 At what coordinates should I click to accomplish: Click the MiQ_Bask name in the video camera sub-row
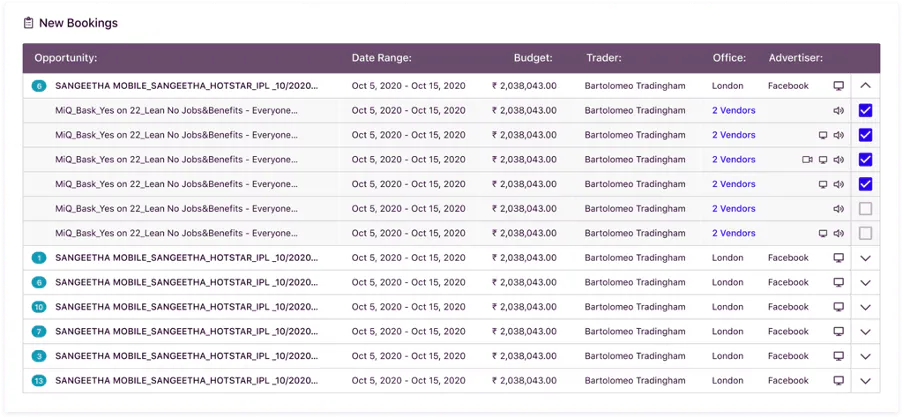click(x=176, y=160)
